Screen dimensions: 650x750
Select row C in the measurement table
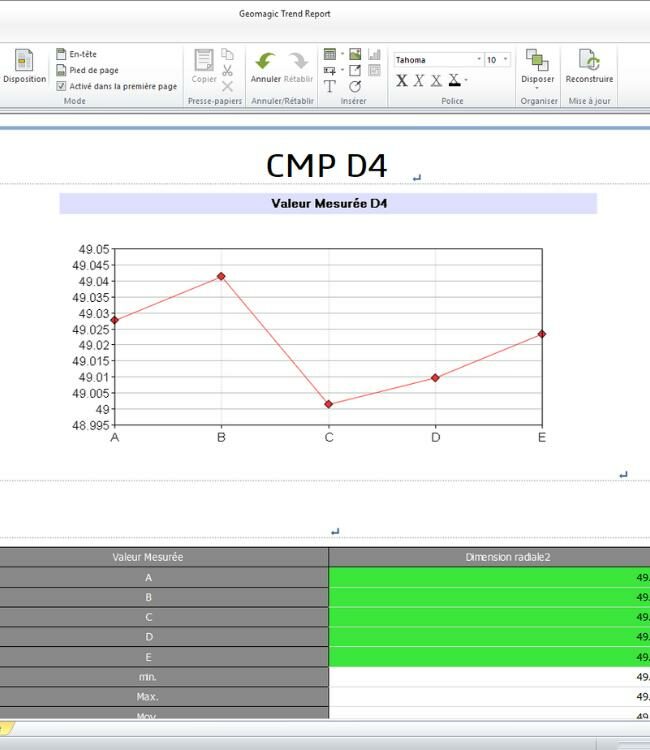148,617
